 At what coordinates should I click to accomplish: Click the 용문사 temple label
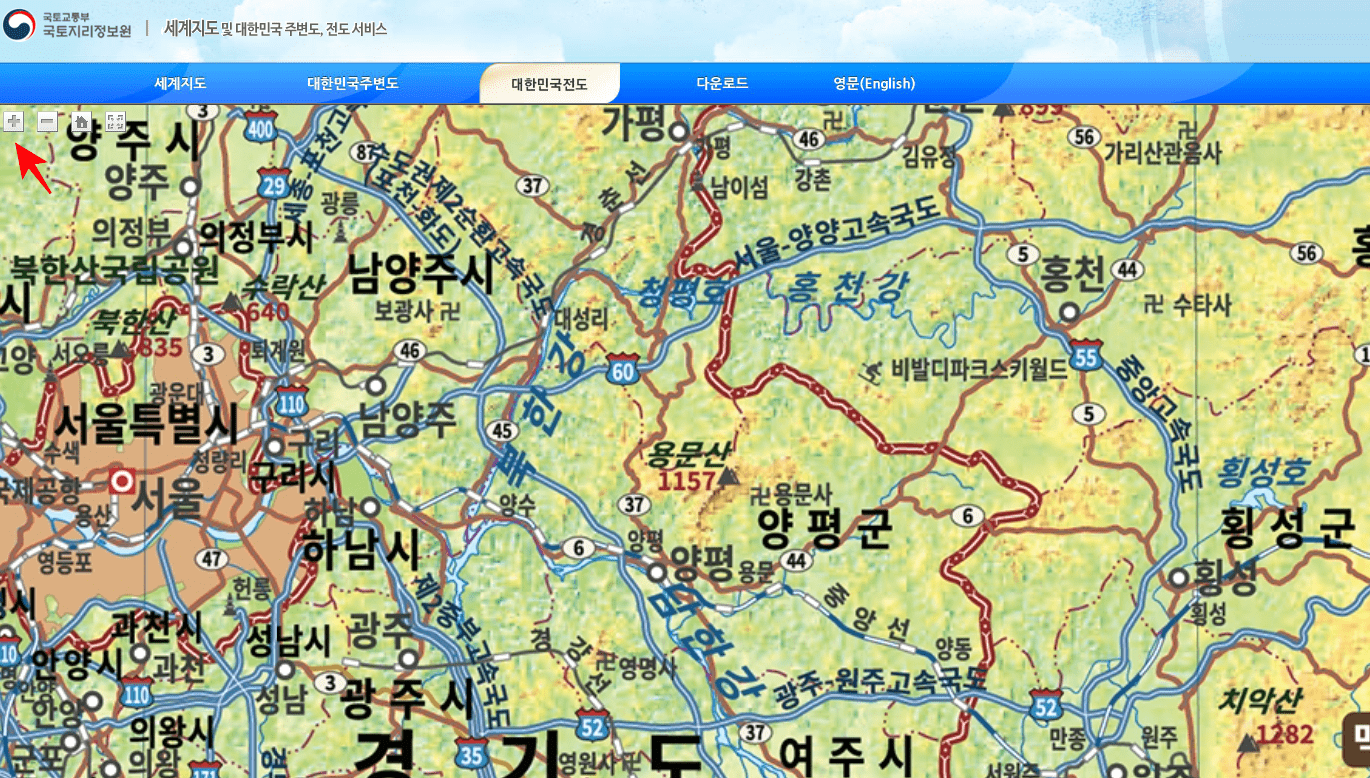(x=804, y=493)
